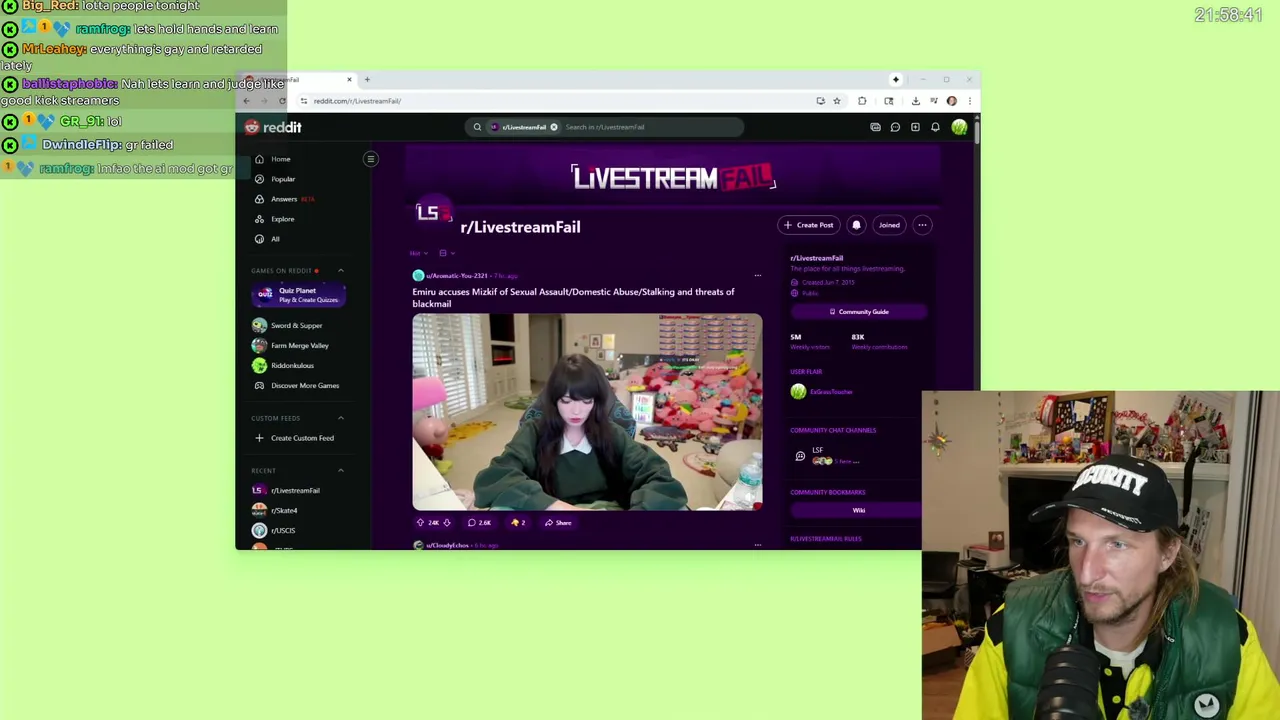
Task: Open the Hot sort dropdown
Action: (x=418, y=253)
